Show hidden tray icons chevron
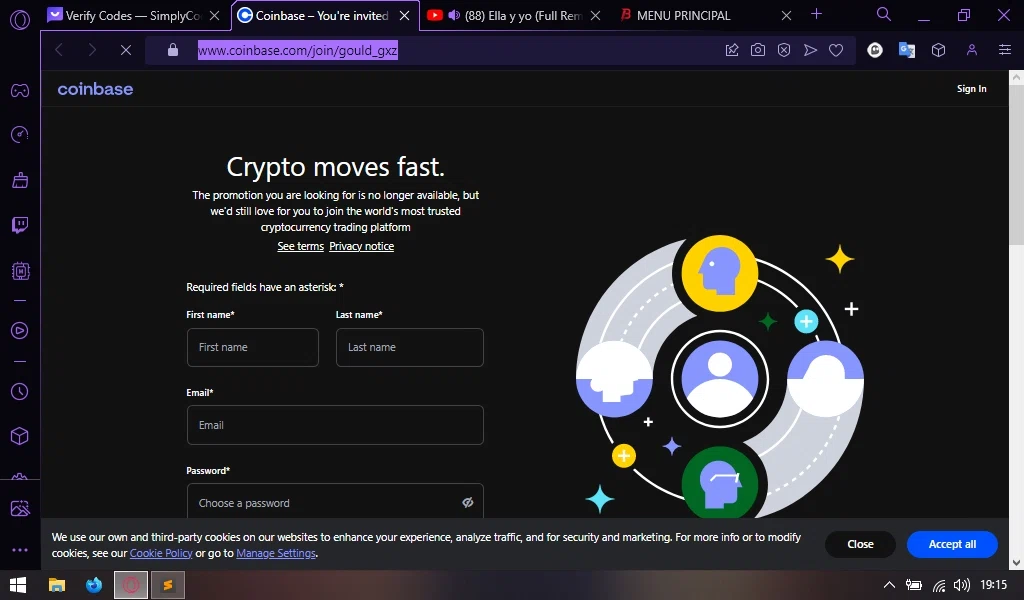The height and width of the screenshot is (600, 1024). (889, 585)
